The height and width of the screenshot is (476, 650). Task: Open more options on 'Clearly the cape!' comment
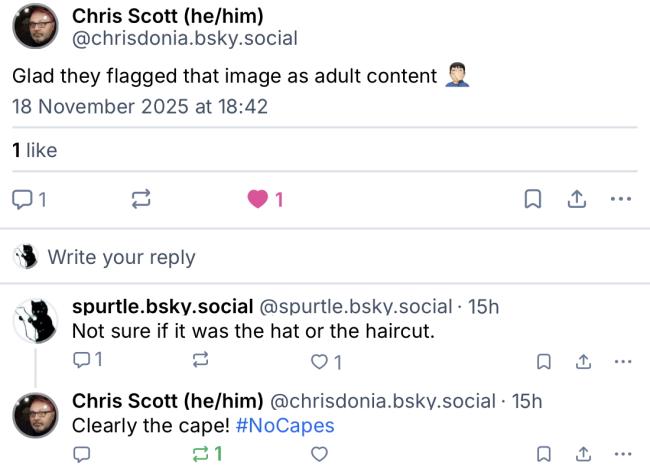(x=623, y=455)
